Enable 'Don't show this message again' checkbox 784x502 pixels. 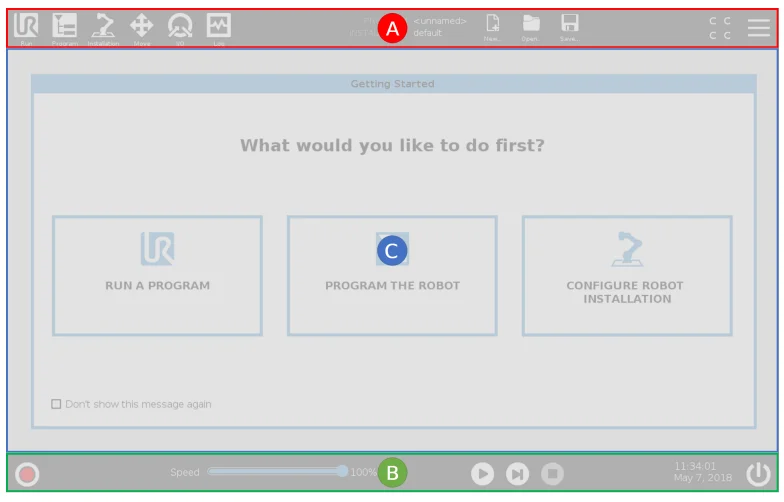tap(56, 404)
